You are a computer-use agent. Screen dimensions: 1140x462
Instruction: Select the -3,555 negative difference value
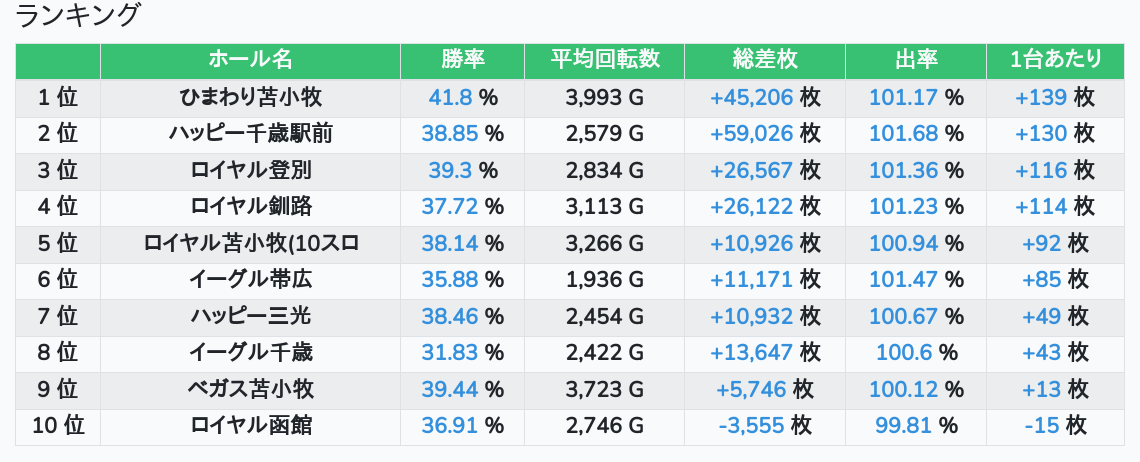click(x=751, y=426)
